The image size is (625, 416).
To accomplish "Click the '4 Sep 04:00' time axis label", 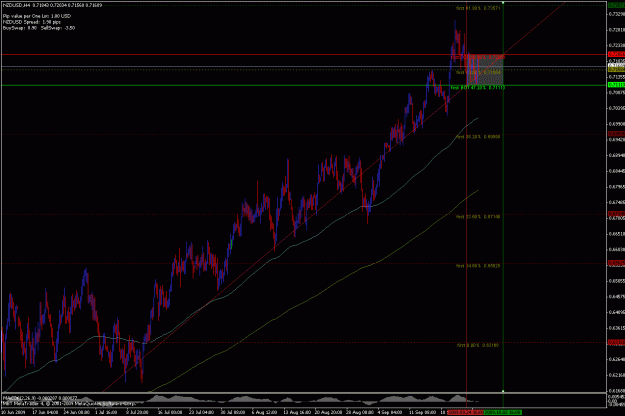I will point(390,412).
